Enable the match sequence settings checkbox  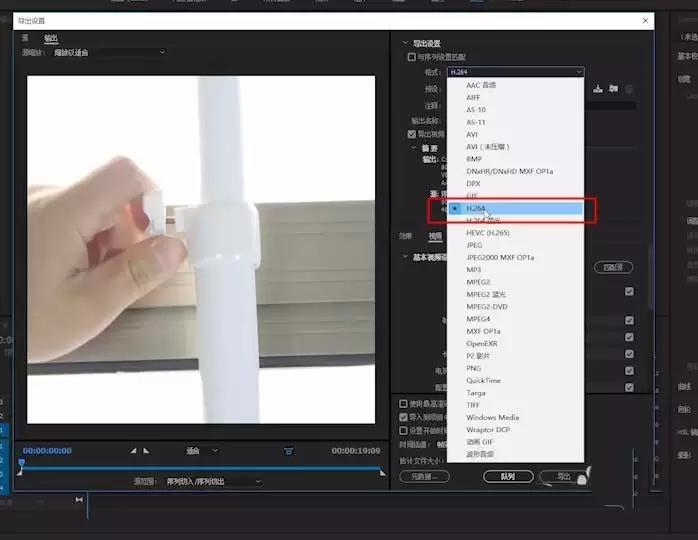[x=411, y=58]
